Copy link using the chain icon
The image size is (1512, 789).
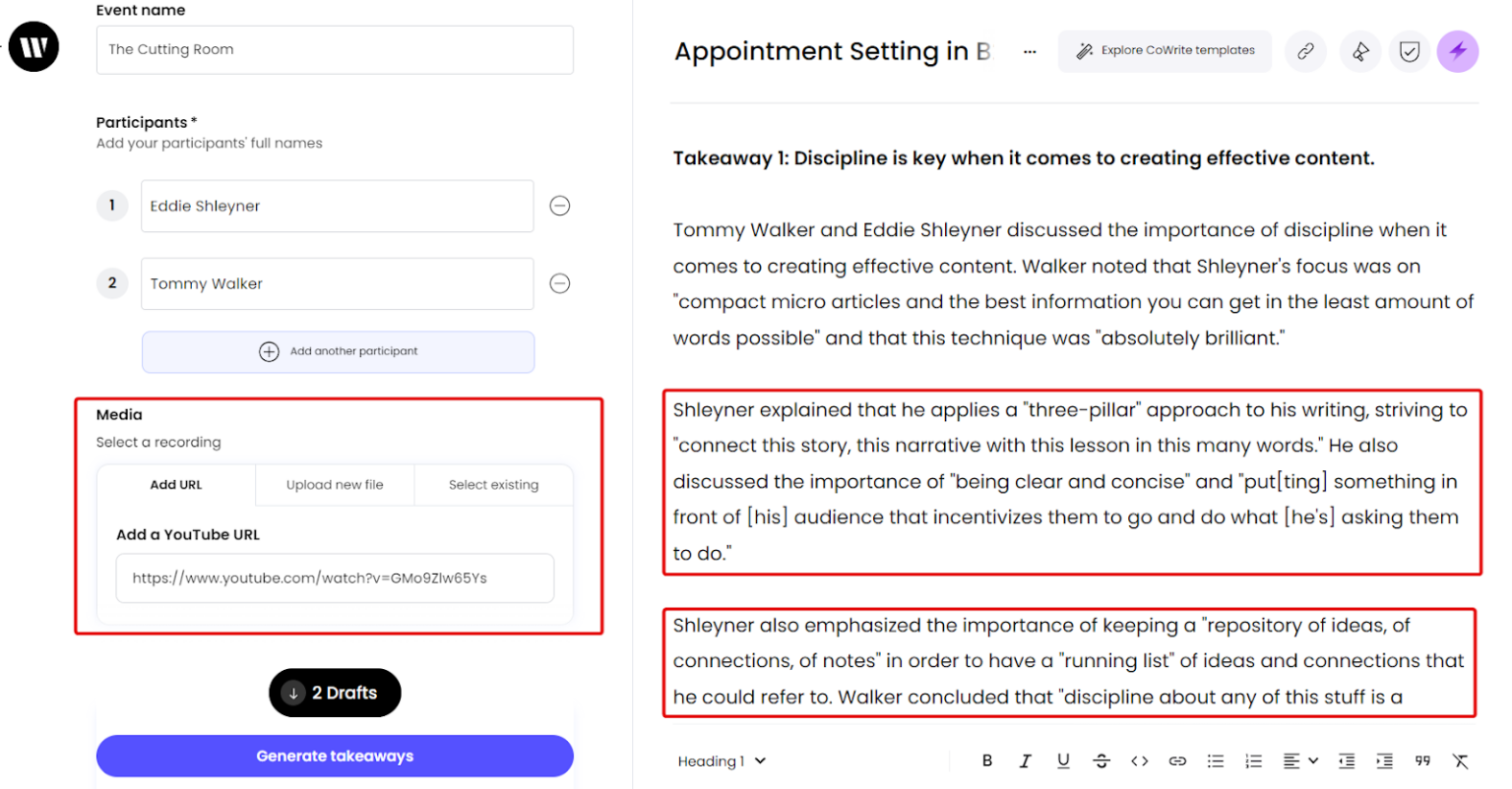pyautogui.click(x=1305, y=51)
